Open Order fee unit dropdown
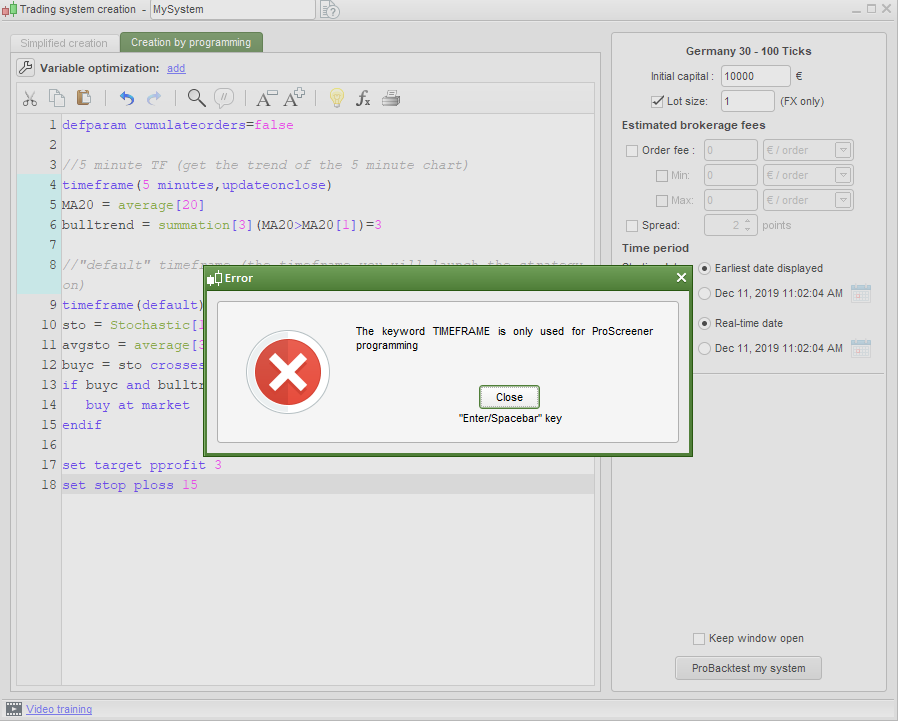 pyautogui.click(x=842, y=150)
